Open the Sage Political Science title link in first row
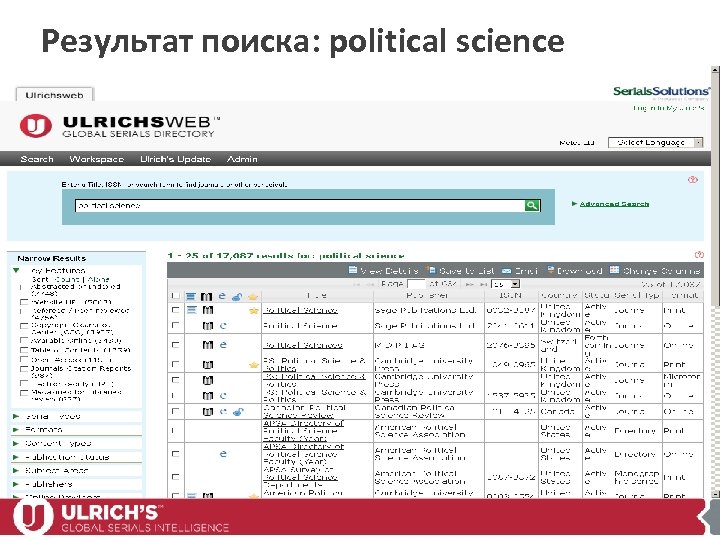 coord(300,310)
